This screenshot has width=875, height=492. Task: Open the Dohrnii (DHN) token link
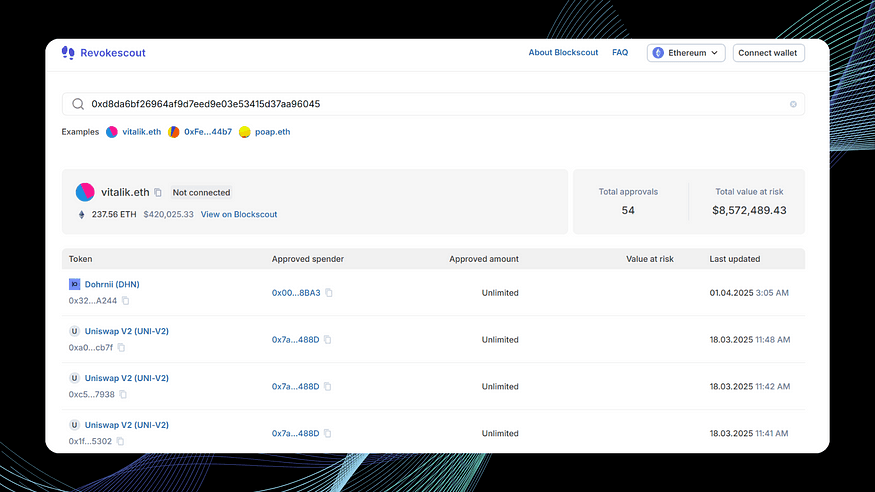point(112,284)
